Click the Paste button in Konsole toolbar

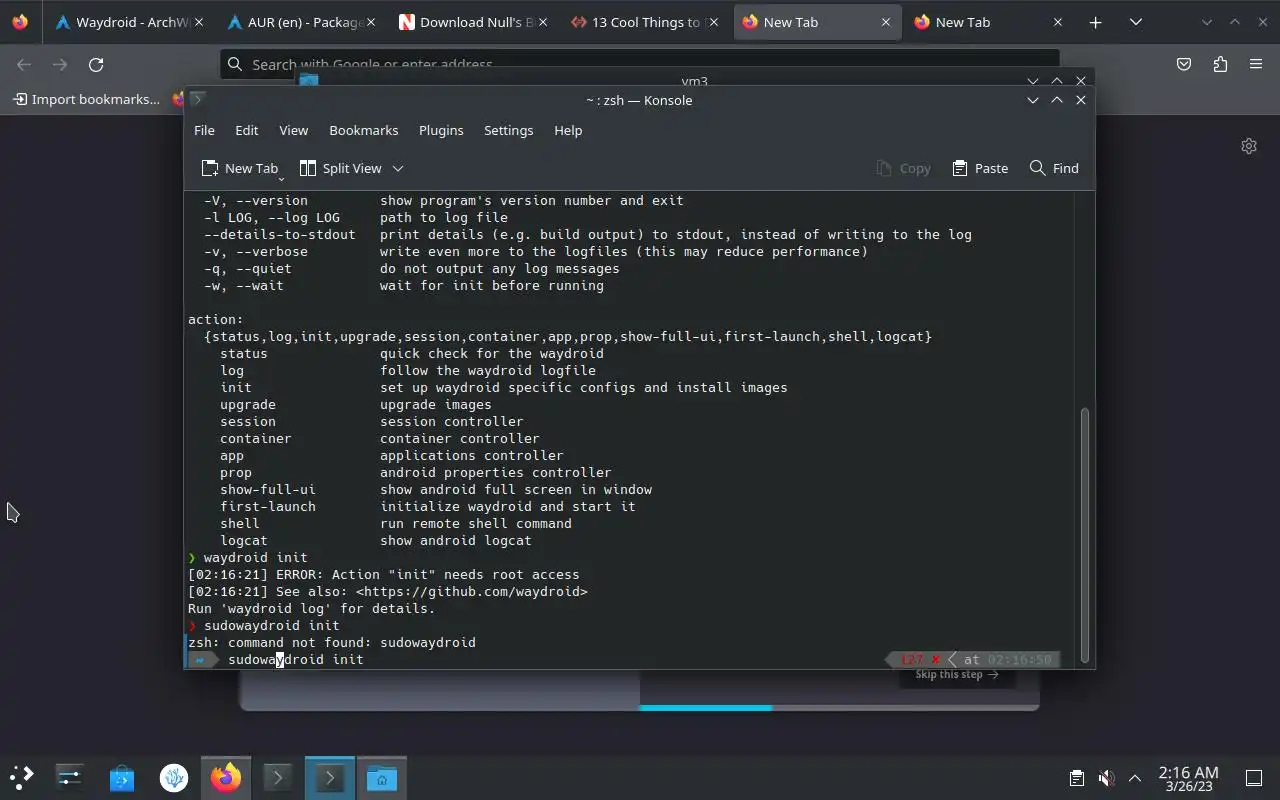pyautogui.click(x=980, y=168)
